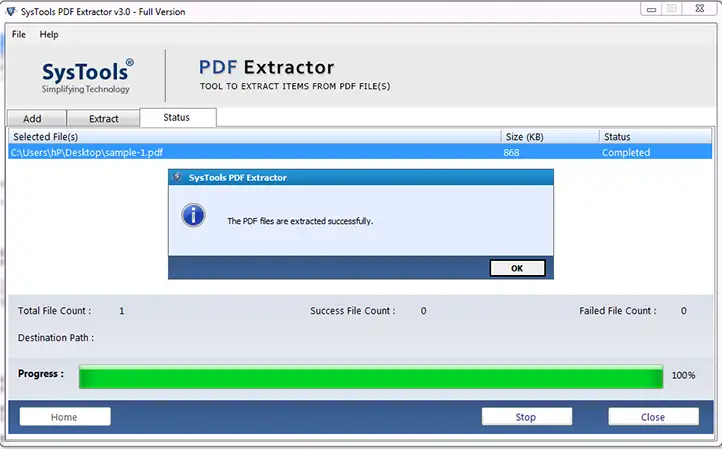Click the Failed File Count label
Viewport: 722px width, 449px height.
617,311
